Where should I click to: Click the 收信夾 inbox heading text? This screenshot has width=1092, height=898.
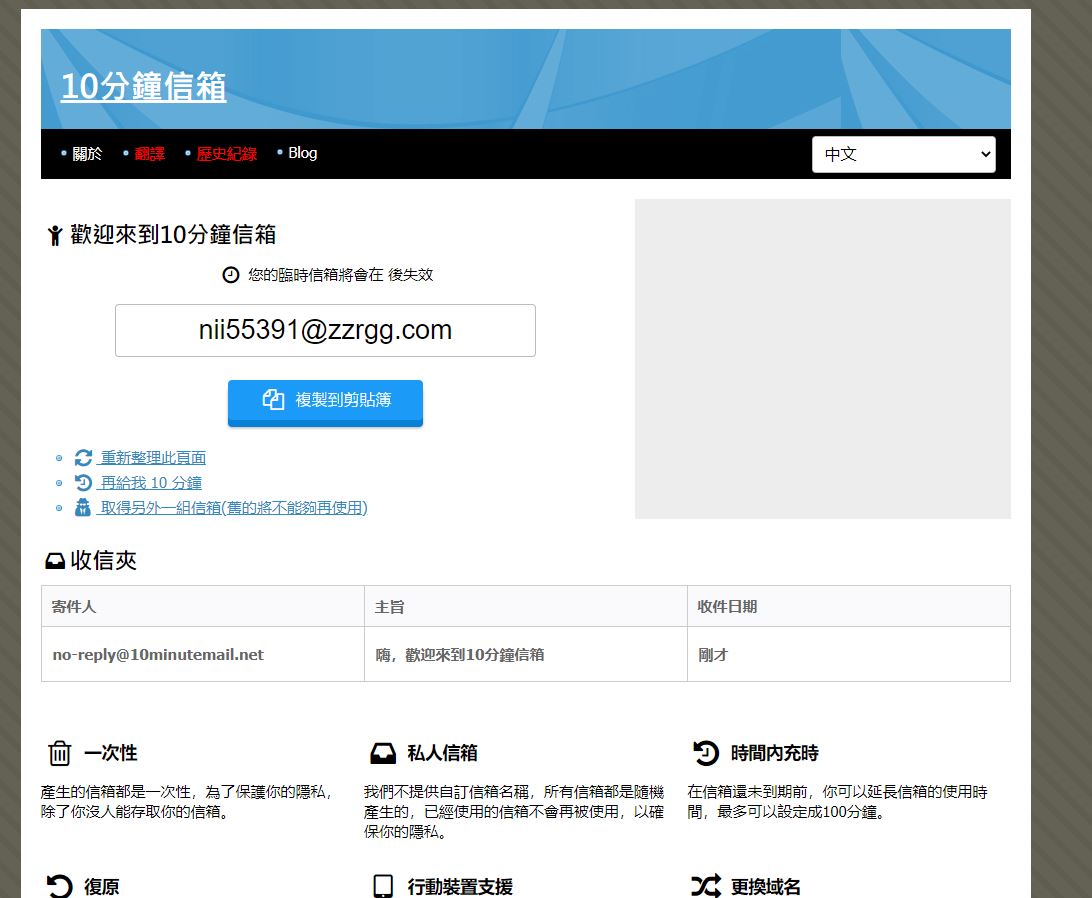103,561
